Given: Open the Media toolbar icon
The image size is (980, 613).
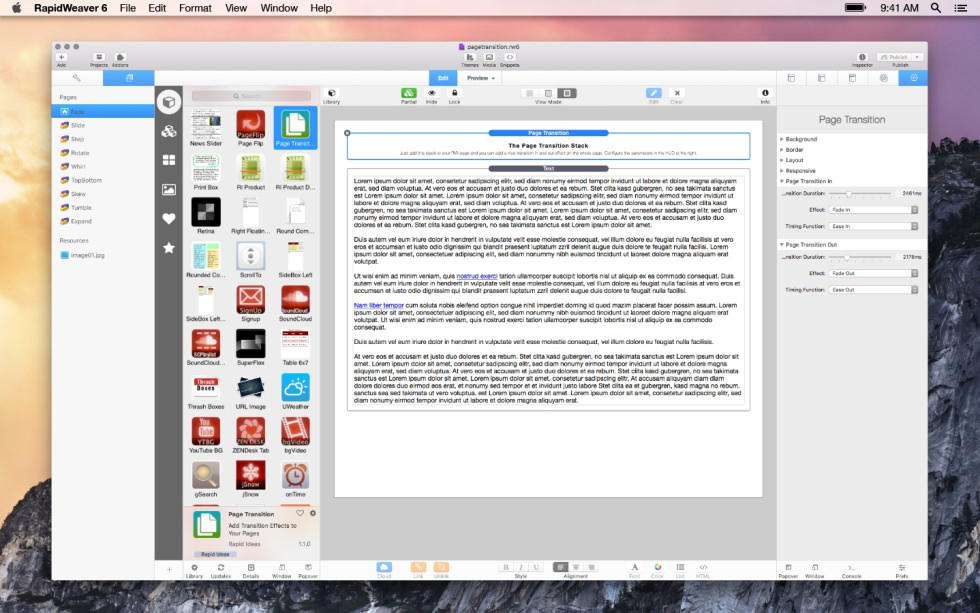Looking at the screenshot, I should (x=489, y=57).
